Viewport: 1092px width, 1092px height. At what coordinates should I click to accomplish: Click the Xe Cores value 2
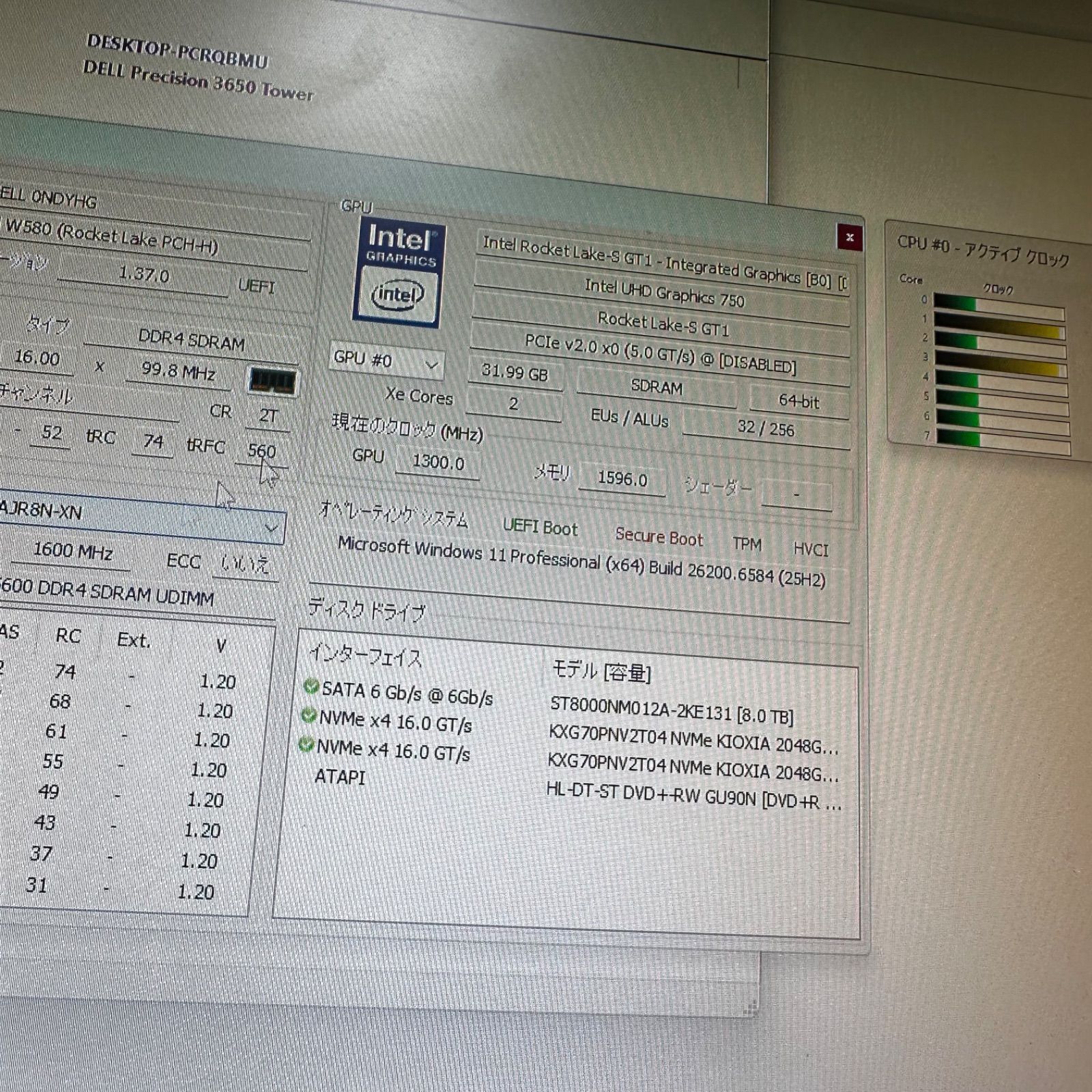(x=513, y=404)
